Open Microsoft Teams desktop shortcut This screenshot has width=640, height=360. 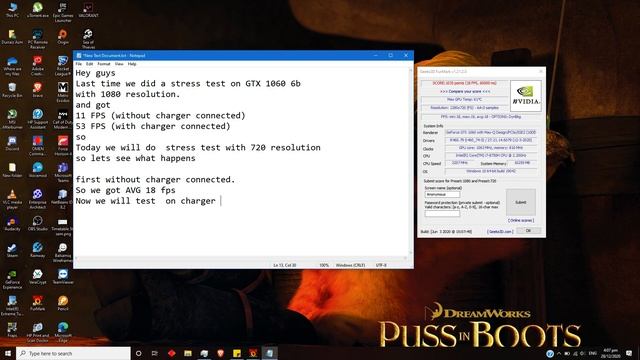pyautogui.click(x=63, y=172)
